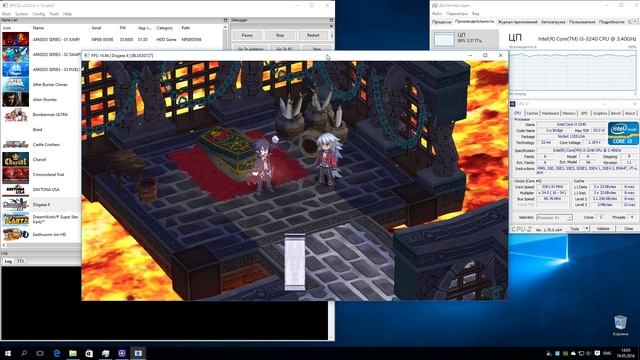Open Task Manager Performance tab
The image size is (640, 360).
(474, 22)
